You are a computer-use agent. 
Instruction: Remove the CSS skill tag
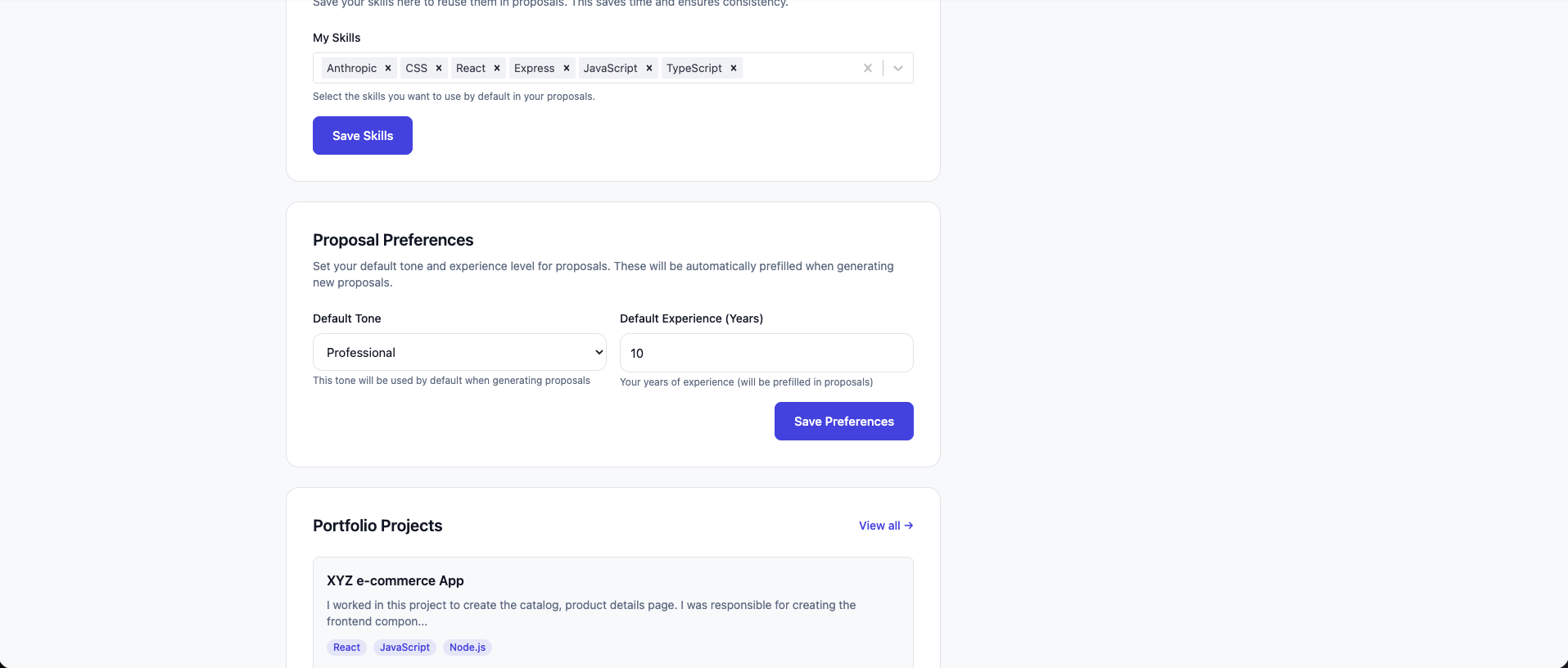click(439, 68)
